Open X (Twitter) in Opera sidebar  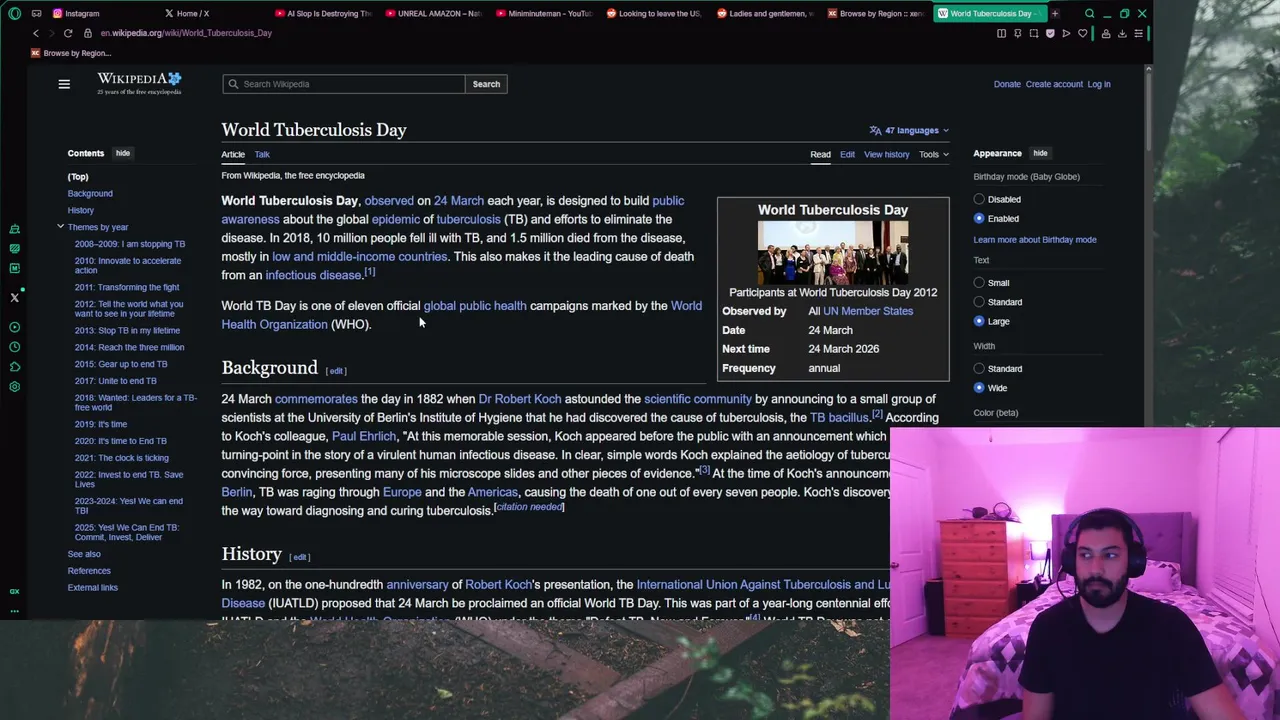(x=14, y=297)
